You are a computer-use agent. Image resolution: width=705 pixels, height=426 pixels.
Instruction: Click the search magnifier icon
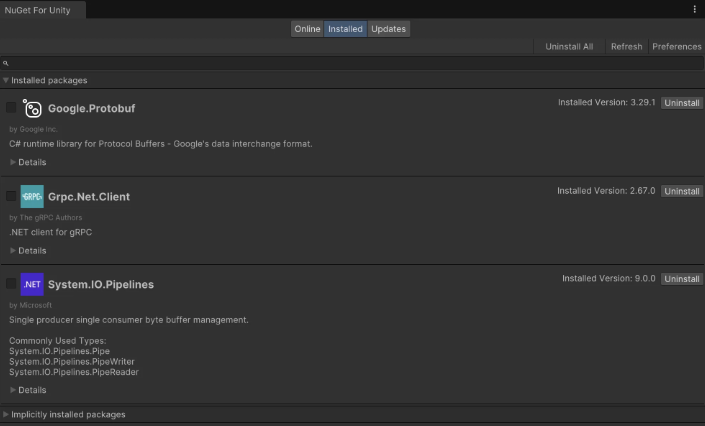tap(6, 63)
